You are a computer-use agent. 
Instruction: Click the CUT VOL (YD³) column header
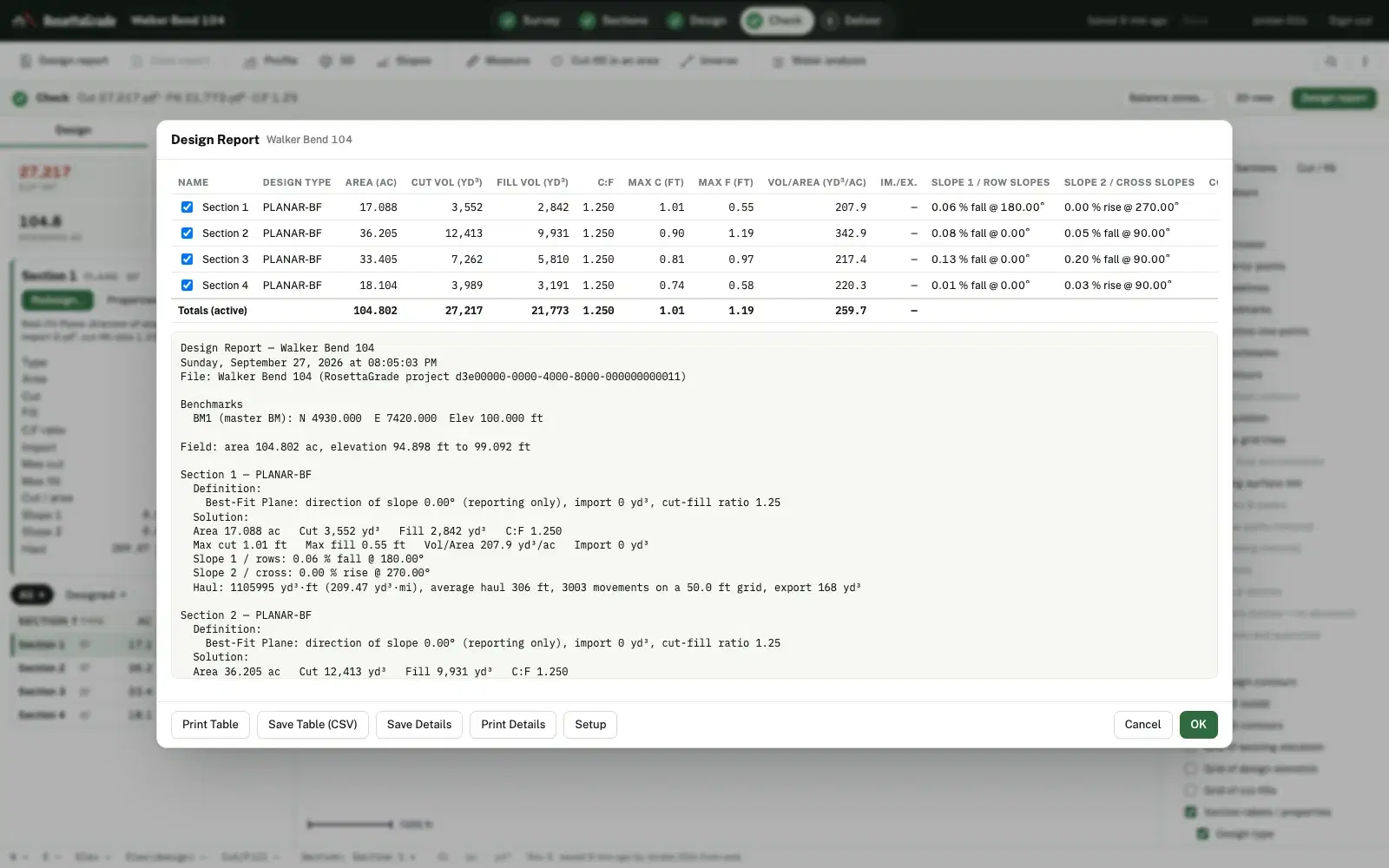click(446, 182)
